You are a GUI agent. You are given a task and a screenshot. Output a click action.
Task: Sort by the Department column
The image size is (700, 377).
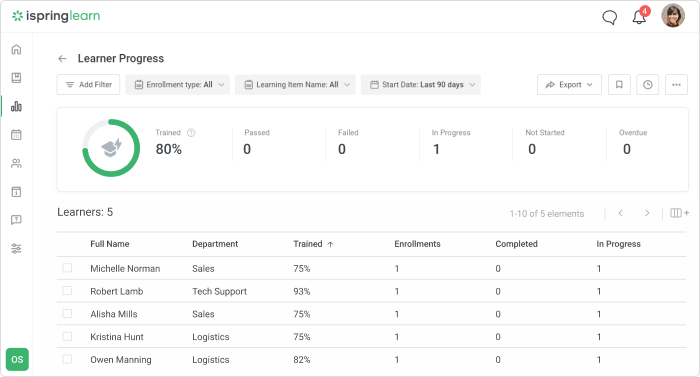point(215,244)
